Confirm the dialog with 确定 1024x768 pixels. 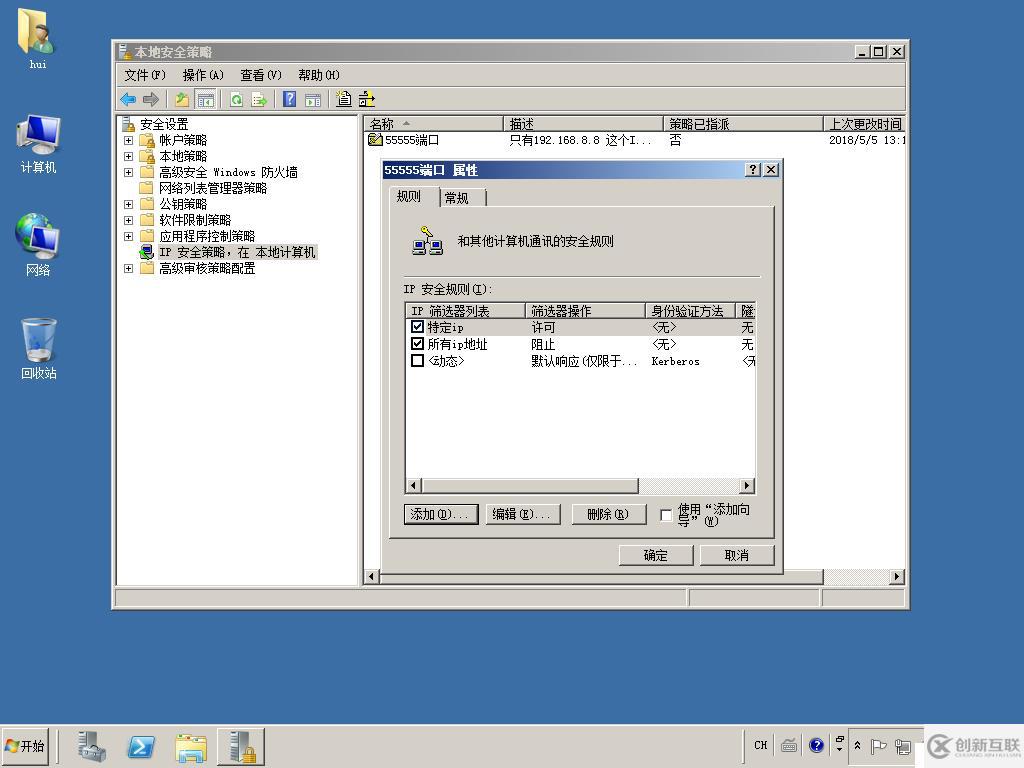click(656, 555)
